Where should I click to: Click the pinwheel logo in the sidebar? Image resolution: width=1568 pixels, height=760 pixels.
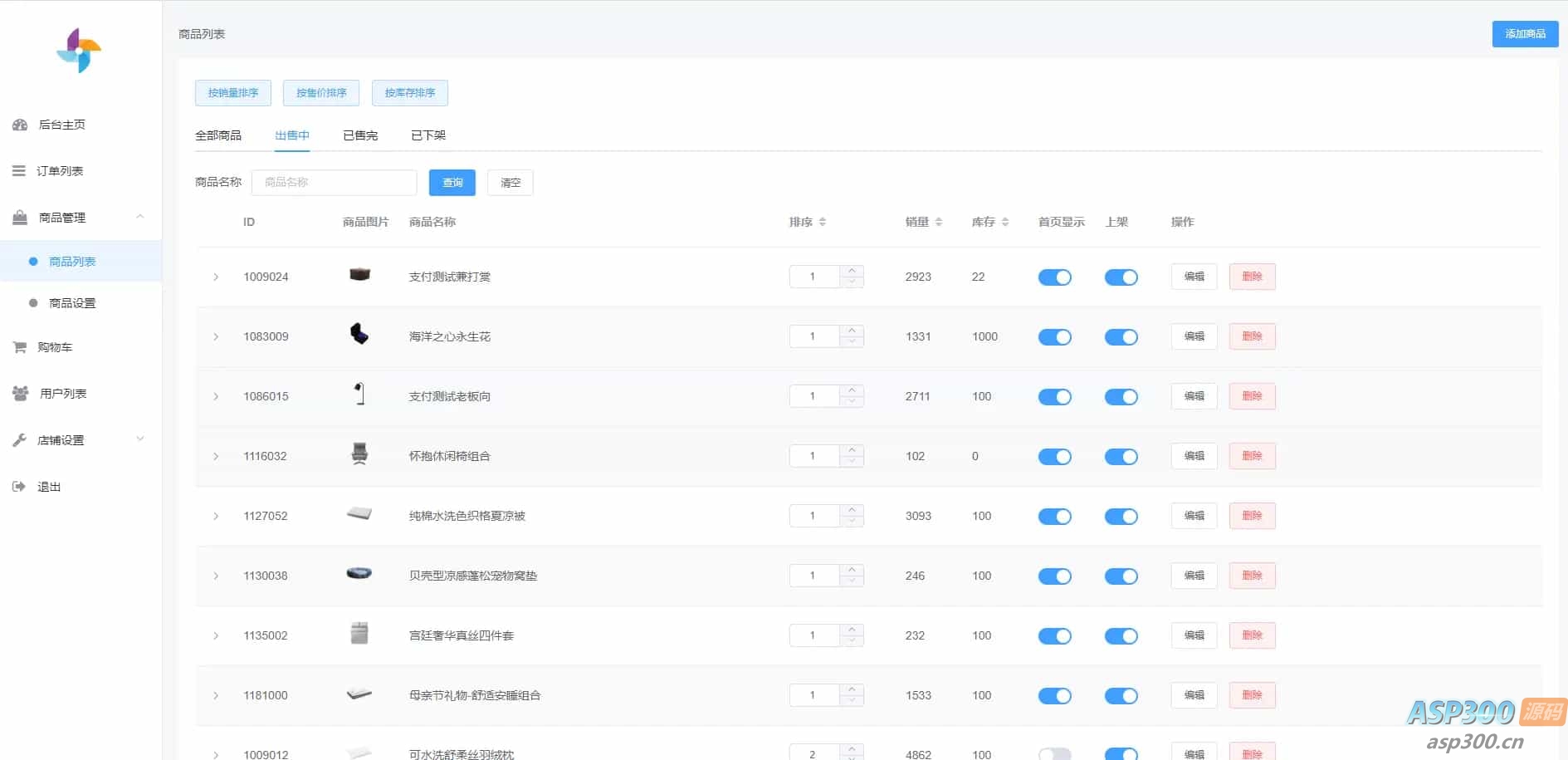click(79, 51)
